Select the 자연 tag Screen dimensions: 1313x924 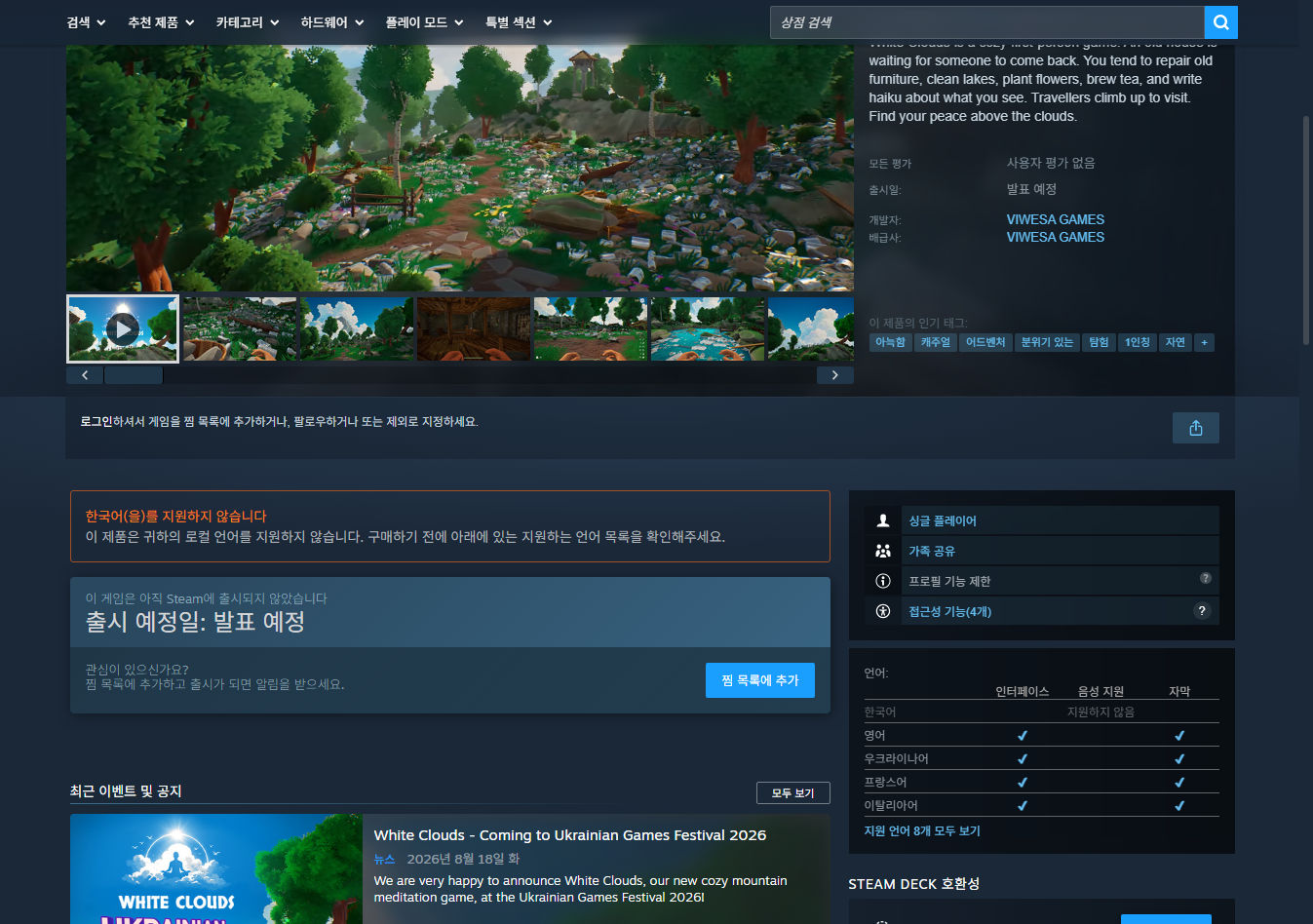pos(1176,342)
